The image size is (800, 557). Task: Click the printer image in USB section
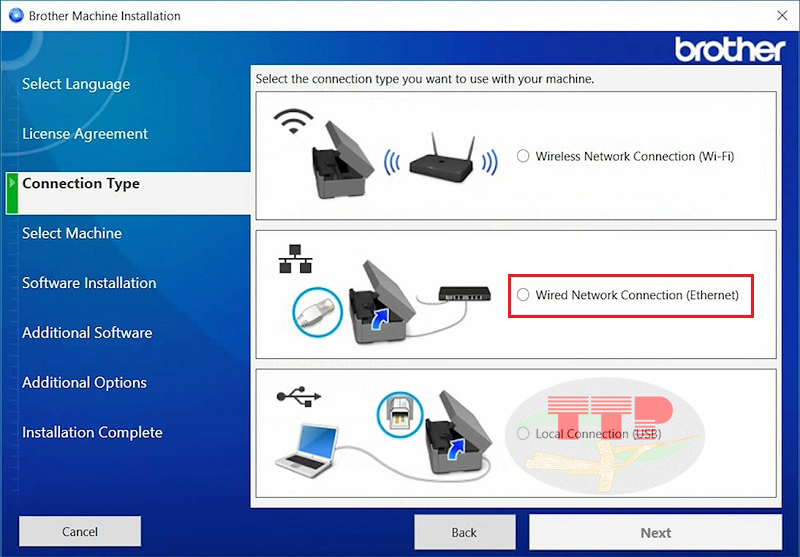pos(458,432)
